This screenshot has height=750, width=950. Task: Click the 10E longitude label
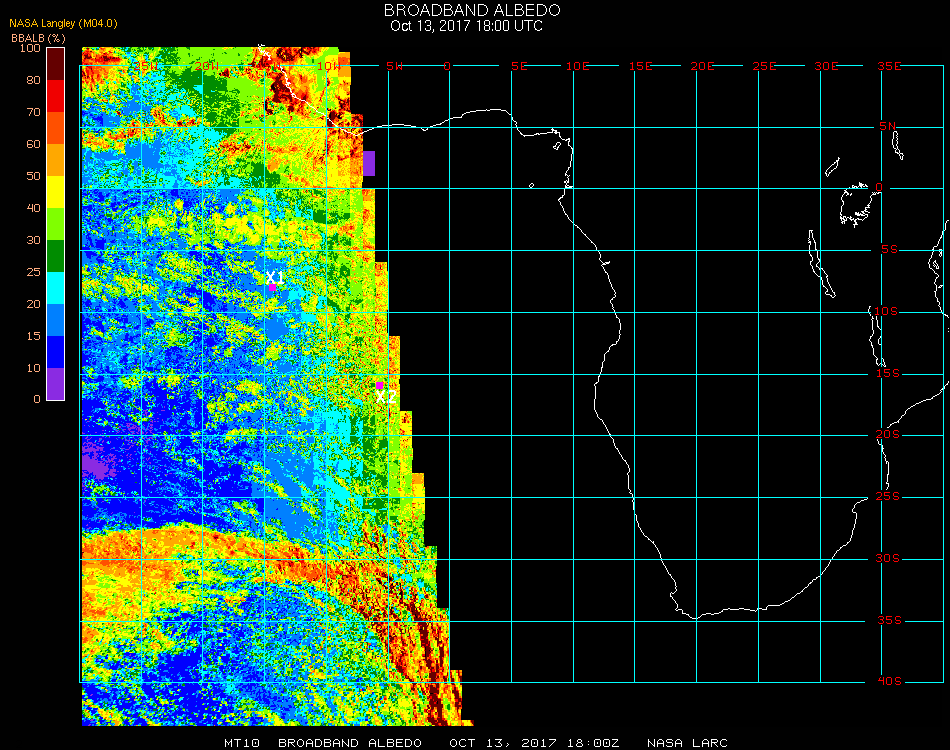pyautogui.click(x=577, y=66)
